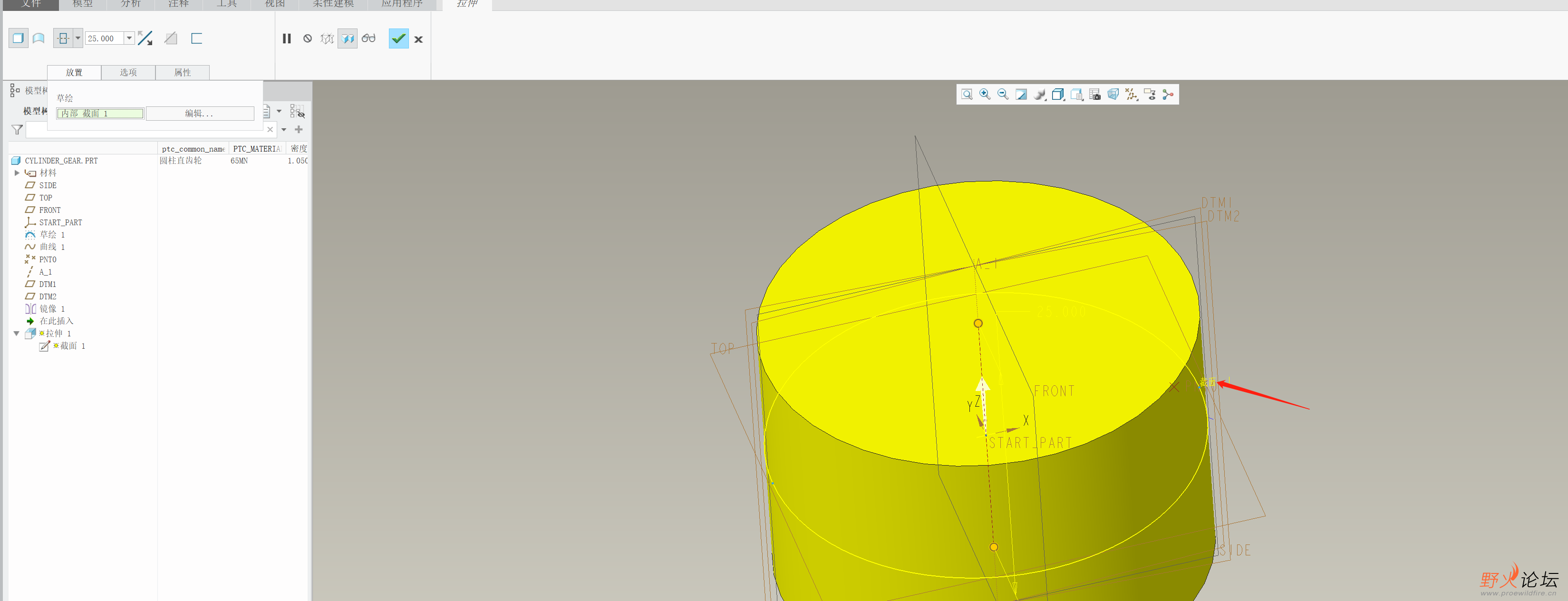Open the rendering options sphere-cube icon
Viewport: 1568px width, 601px height.
point(1040,94)
